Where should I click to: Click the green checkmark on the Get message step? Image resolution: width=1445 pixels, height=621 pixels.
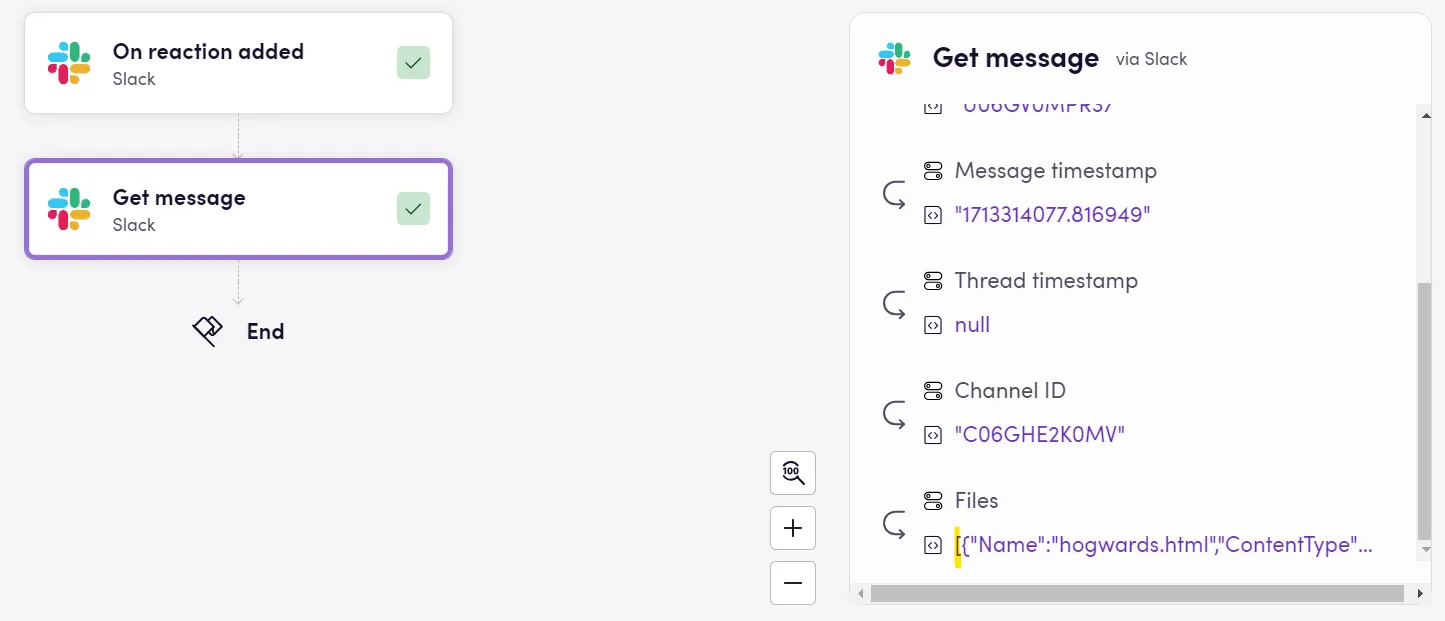tap(413, 208)
